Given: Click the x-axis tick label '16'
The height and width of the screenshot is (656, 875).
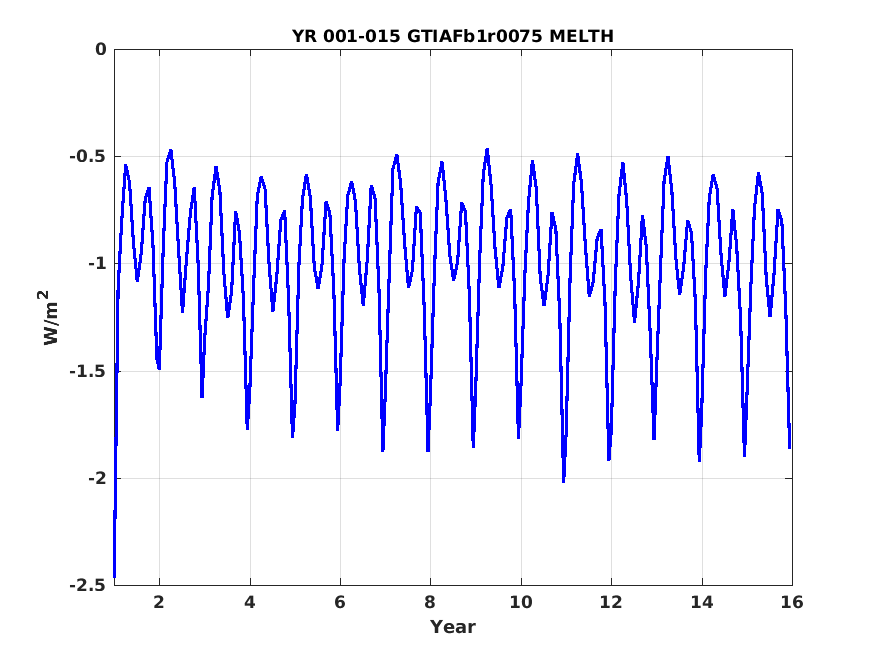Looking at the screenshot, I should (792, 602).
